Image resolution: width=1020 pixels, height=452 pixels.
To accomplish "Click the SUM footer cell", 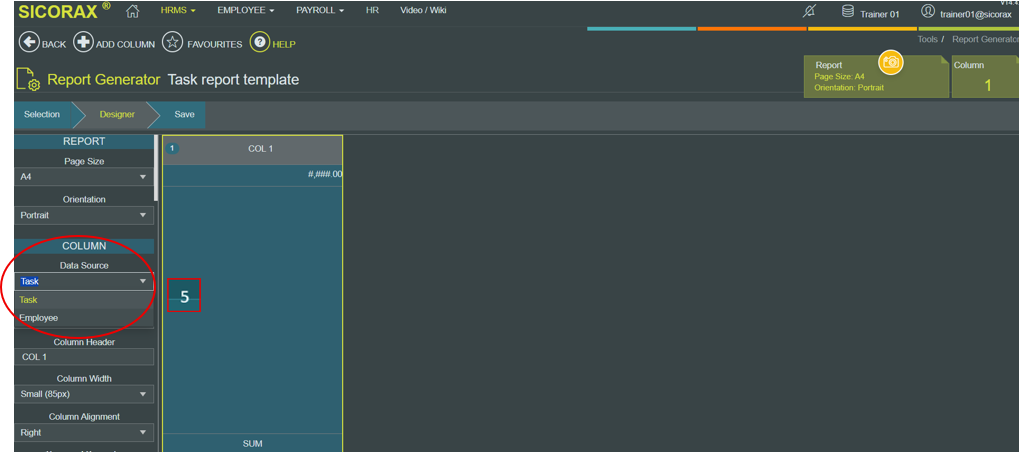I will point(252,443).
